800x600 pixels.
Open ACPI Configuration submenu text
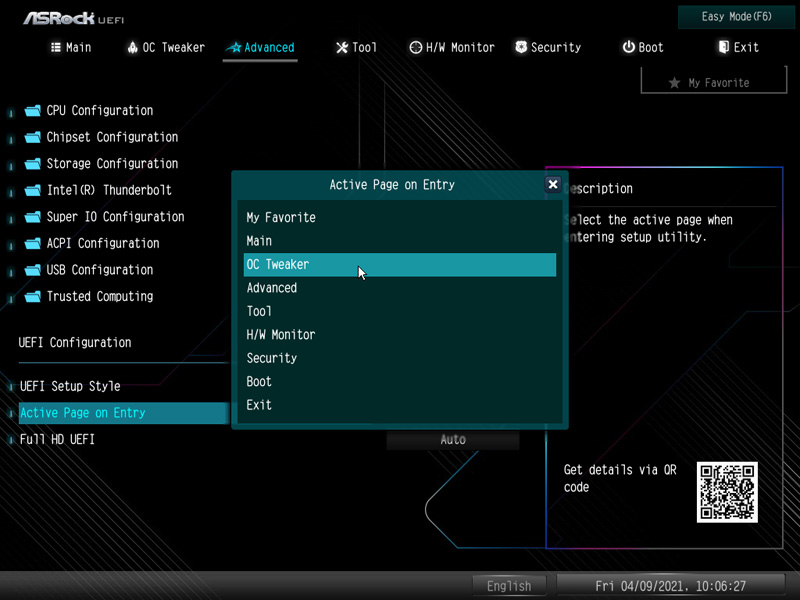(103, 243)
